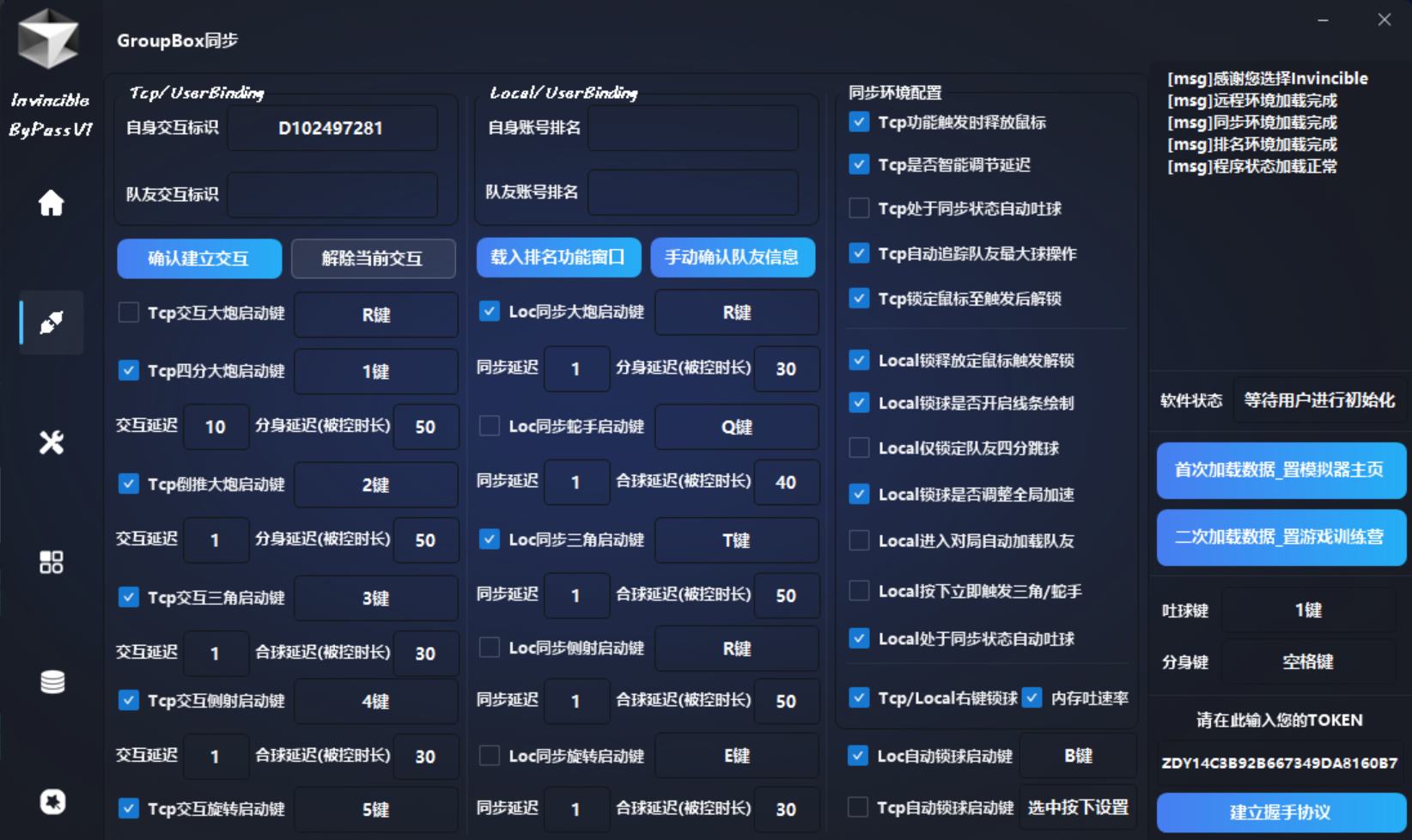Toggle Tcp倒推大炮启动键 checkbox
1412x840 pixels.
click(129, 484)
